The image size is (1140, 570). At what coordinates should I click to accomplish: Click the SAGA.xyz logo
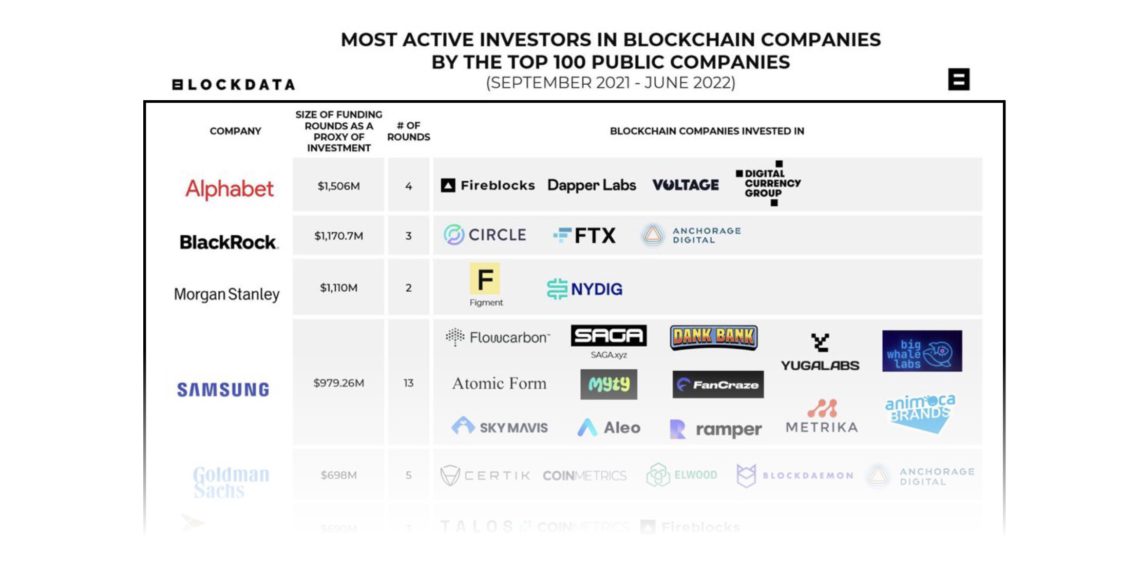[608, 340]
